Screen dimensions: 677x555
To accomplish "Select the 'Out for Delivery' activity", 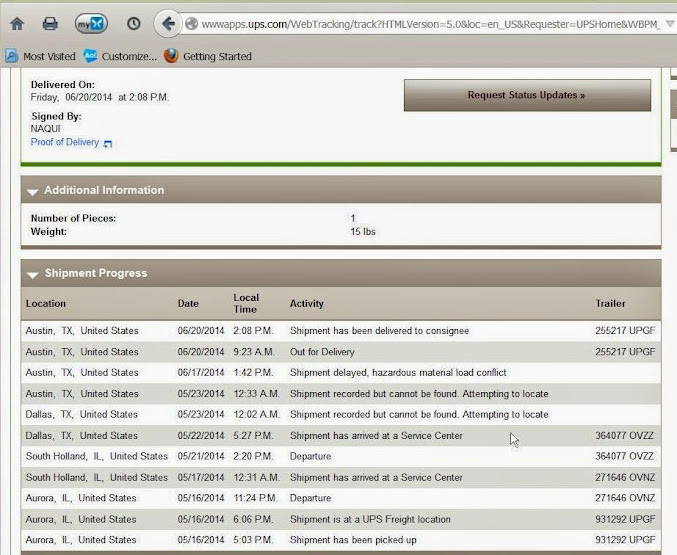I will [322, 352].
